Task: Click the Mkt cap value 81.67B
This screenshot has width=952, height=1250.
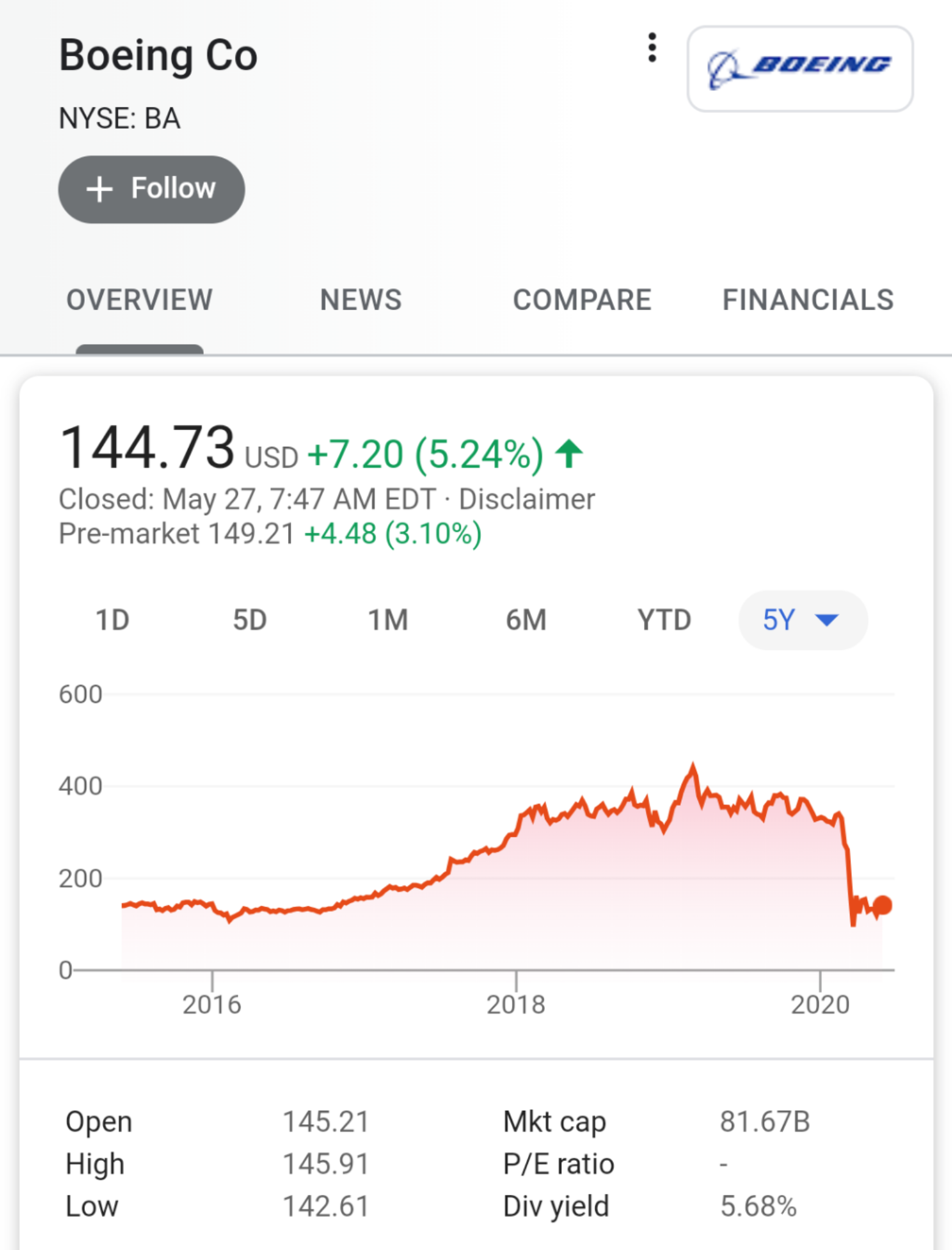Action: click(x=765, y=1121)
